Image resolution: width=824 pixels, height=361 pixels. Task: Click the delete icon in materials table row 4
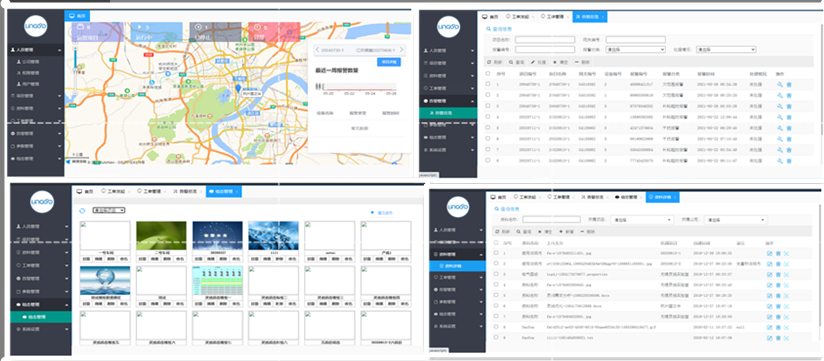pos(778,285)
